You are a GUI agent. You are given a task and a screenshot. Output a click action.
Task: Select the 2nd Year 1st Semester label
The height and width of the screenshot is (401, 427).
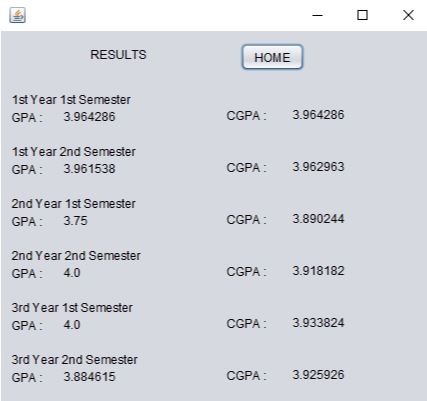point(73,204)
